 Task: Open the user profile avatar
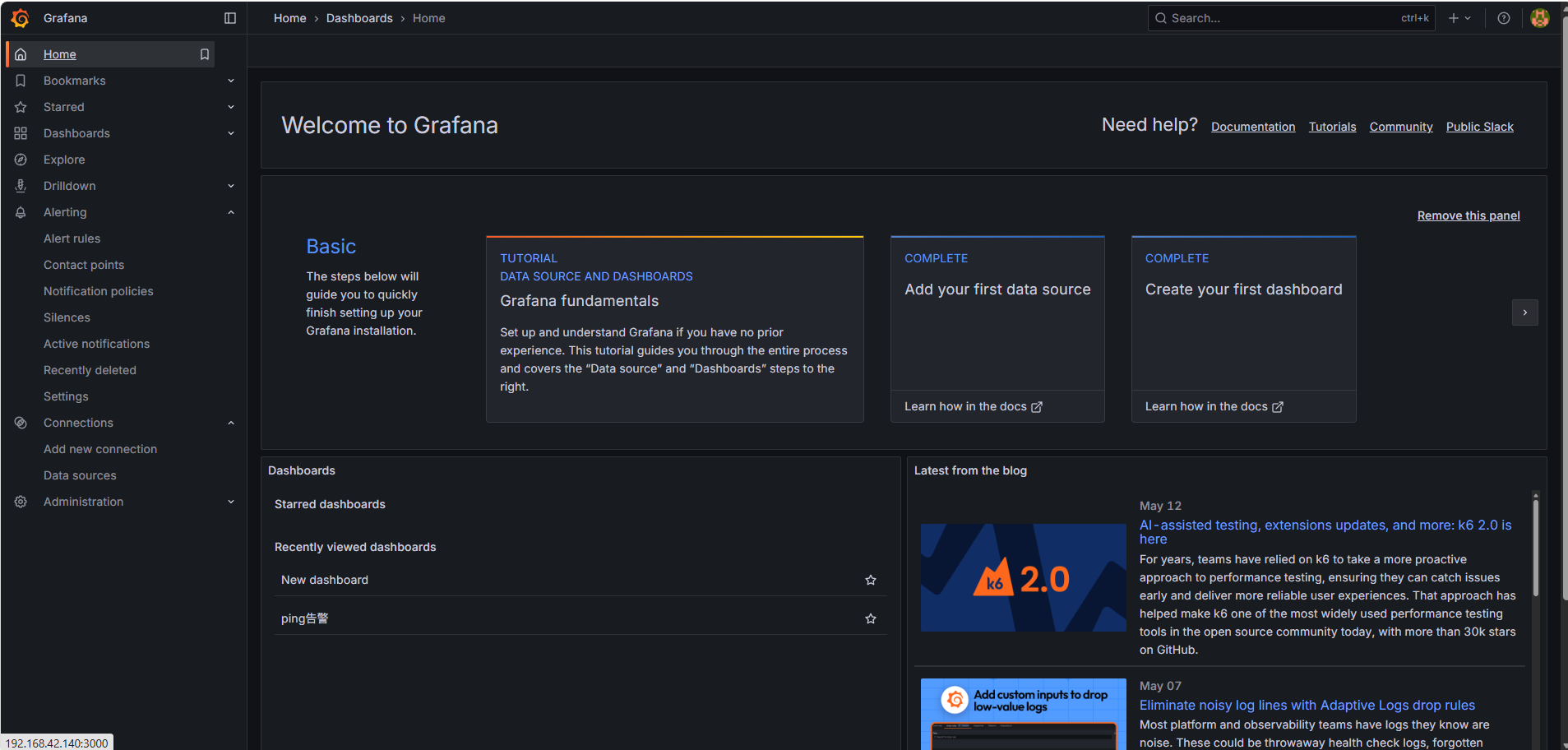[x=1540, y=18]
